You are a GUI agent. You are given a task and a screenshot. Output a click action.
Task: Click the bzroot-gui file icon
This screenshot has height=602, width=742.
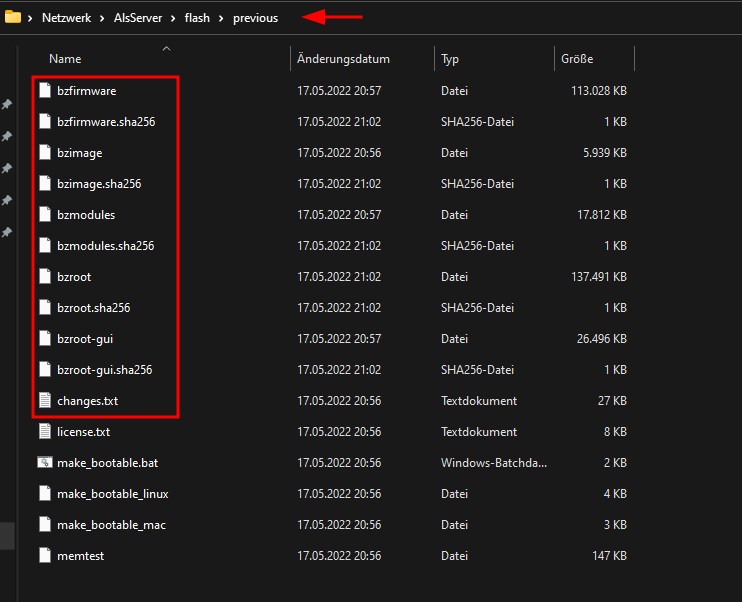click(45, 338)
